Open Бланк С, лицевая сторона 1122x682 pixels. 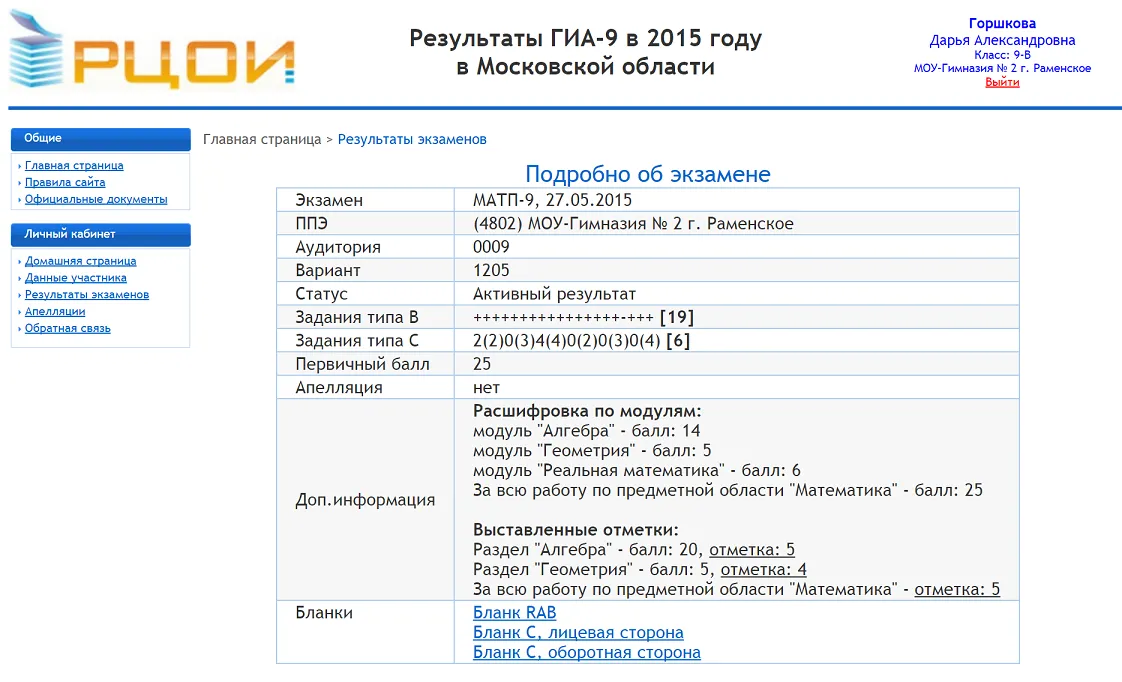click(578, 633)
